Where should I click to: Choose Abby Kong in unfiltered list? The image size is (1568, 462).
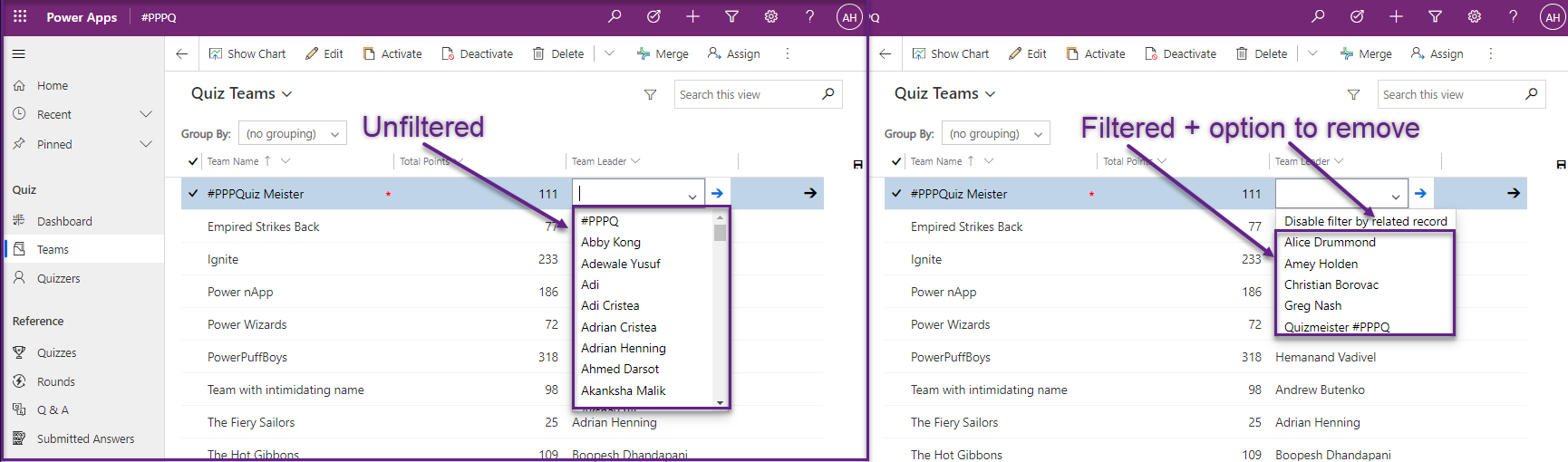click(x=611, y=242)
